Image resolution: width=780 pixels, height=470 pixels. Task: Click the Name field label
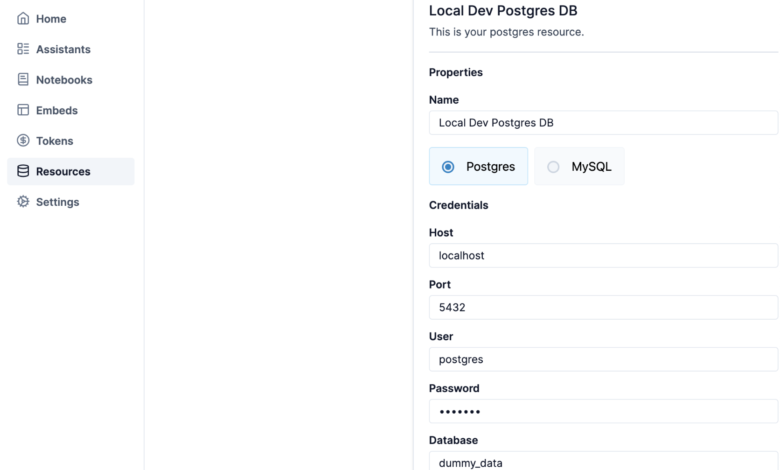click(x=444, y=100)
